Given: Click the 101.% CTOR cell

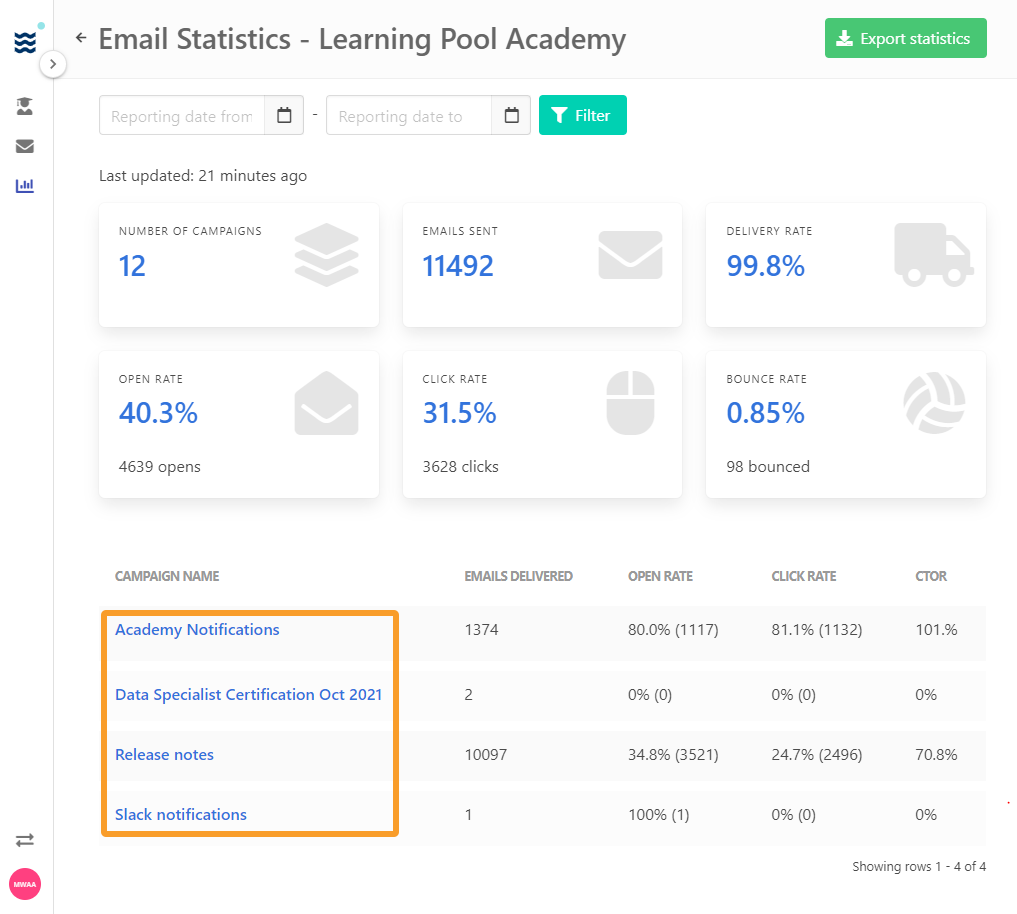Looking at the screenshot, I should point(936,630).
